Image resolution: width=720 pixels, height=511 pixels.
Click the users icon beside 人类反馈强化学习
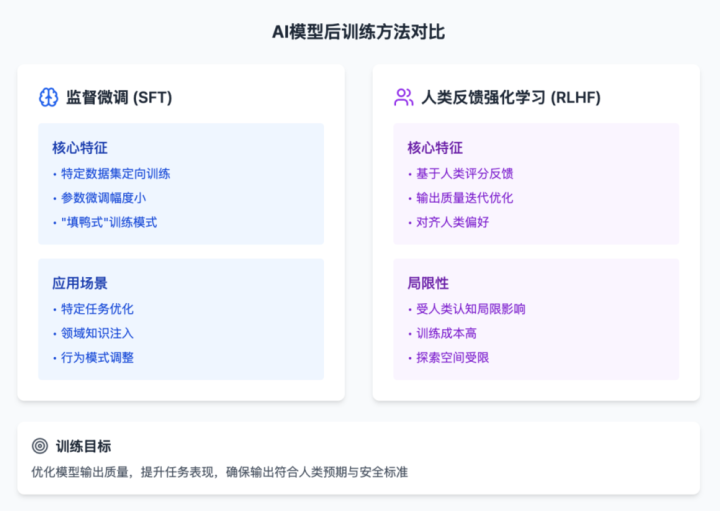[404, 97]
